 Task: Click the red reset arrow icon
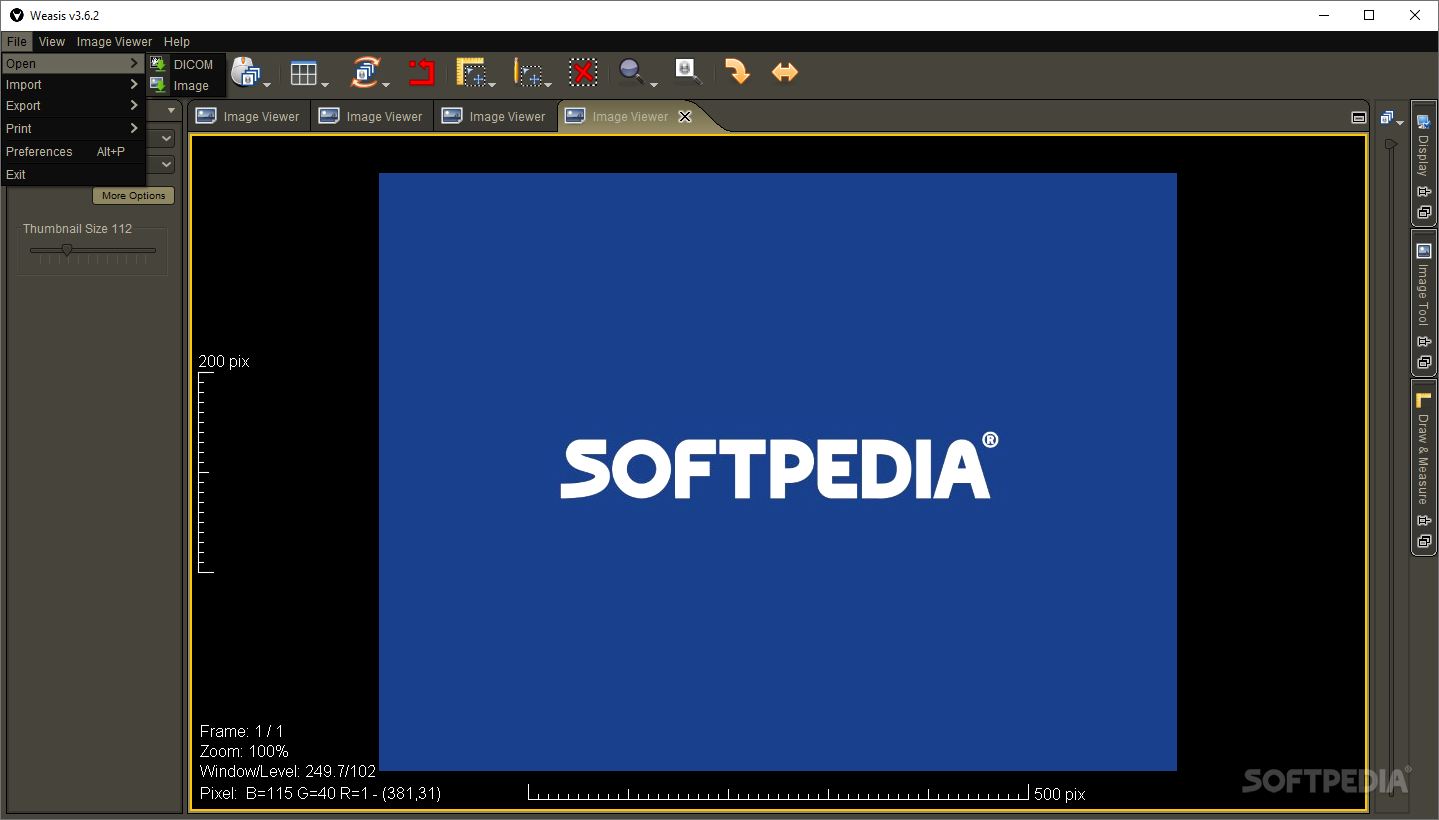pos(421,72)
